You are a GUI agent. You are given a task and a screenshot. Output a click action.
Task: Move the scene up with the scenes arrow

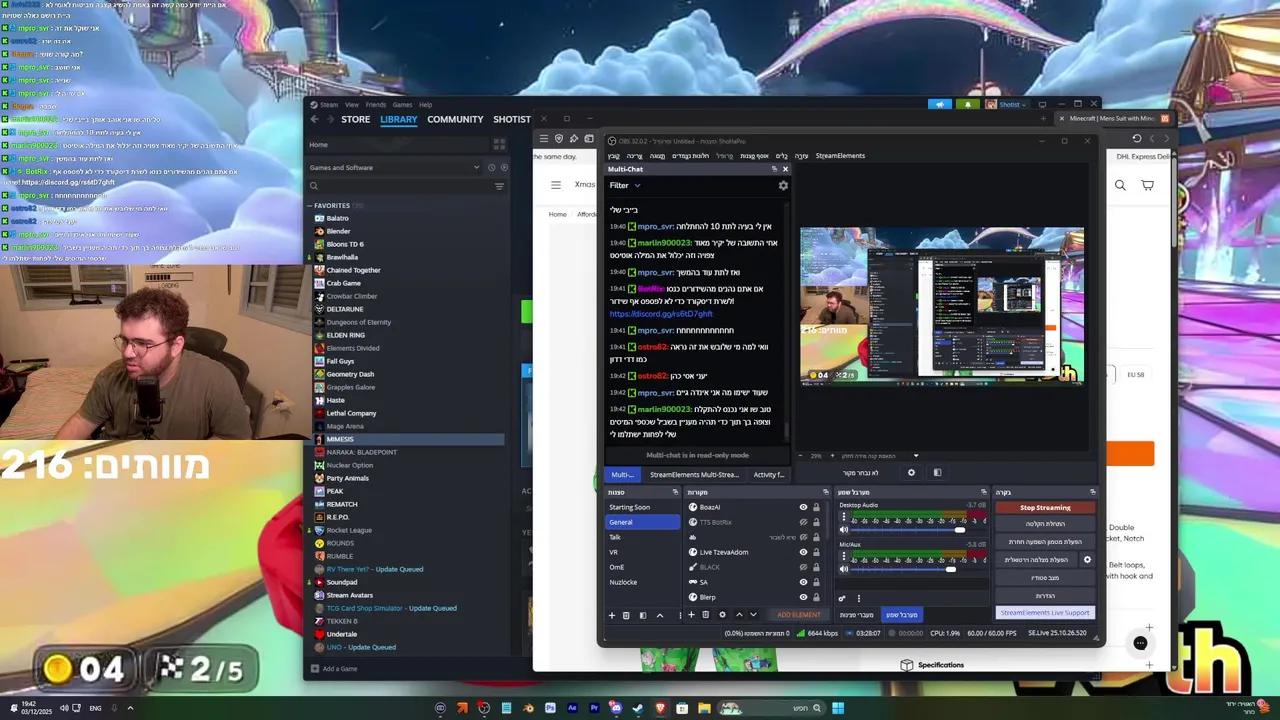(x=659, y=615)
